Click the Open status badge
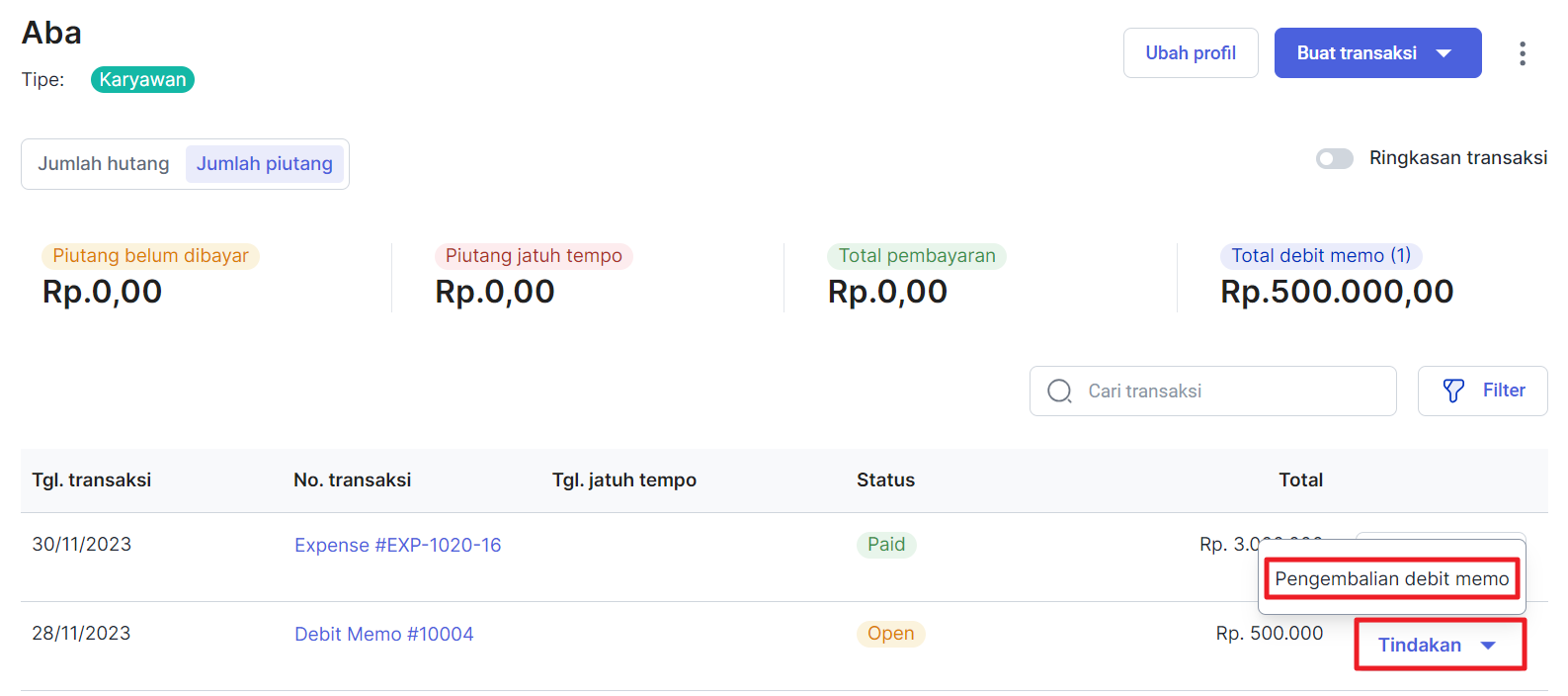The width and height of the screenshot is (1568, 696). tap(890, 634)
